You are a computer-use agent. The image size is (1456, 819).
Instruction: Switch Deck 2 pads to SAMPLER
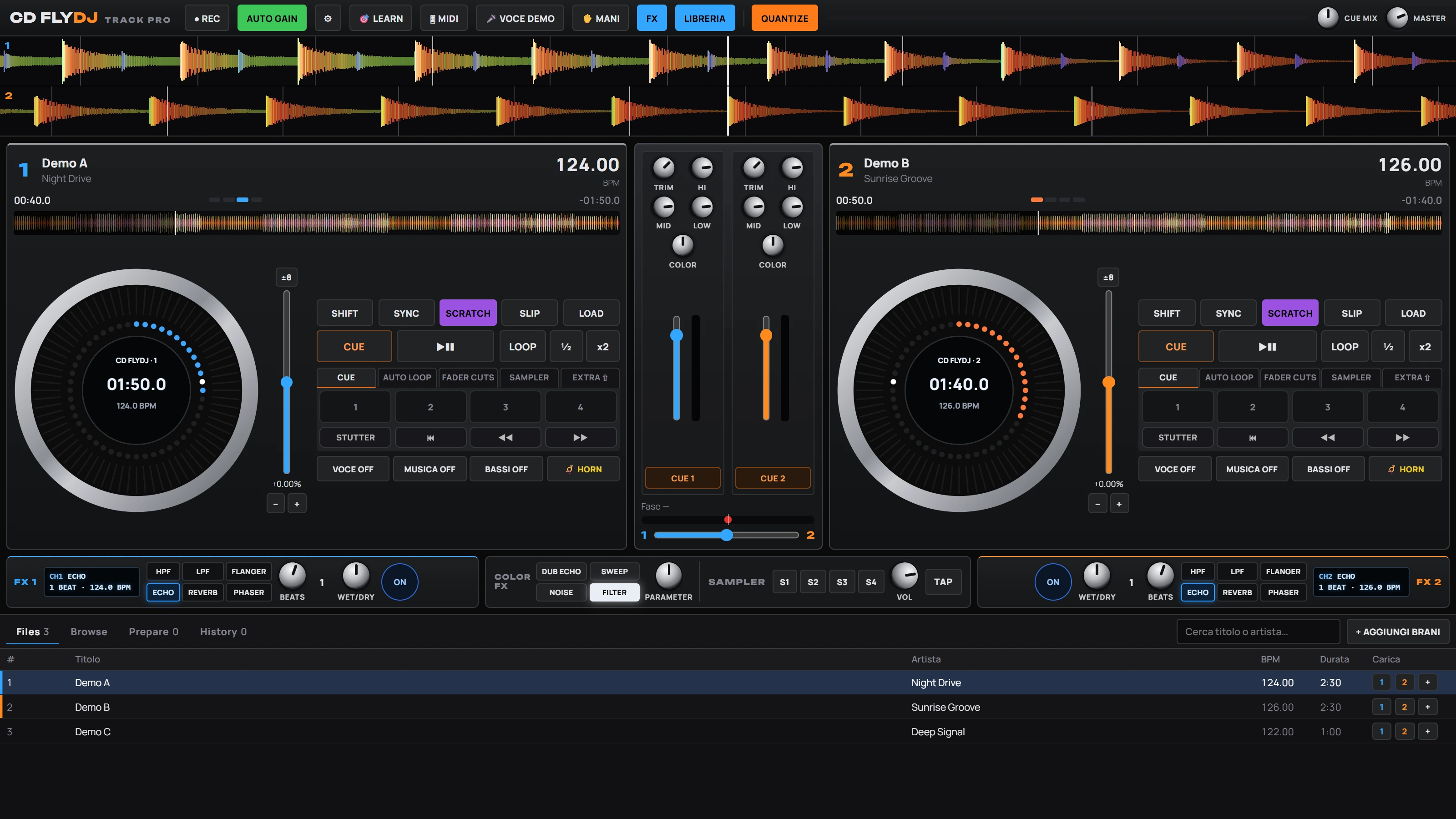tap(1351, 378)
